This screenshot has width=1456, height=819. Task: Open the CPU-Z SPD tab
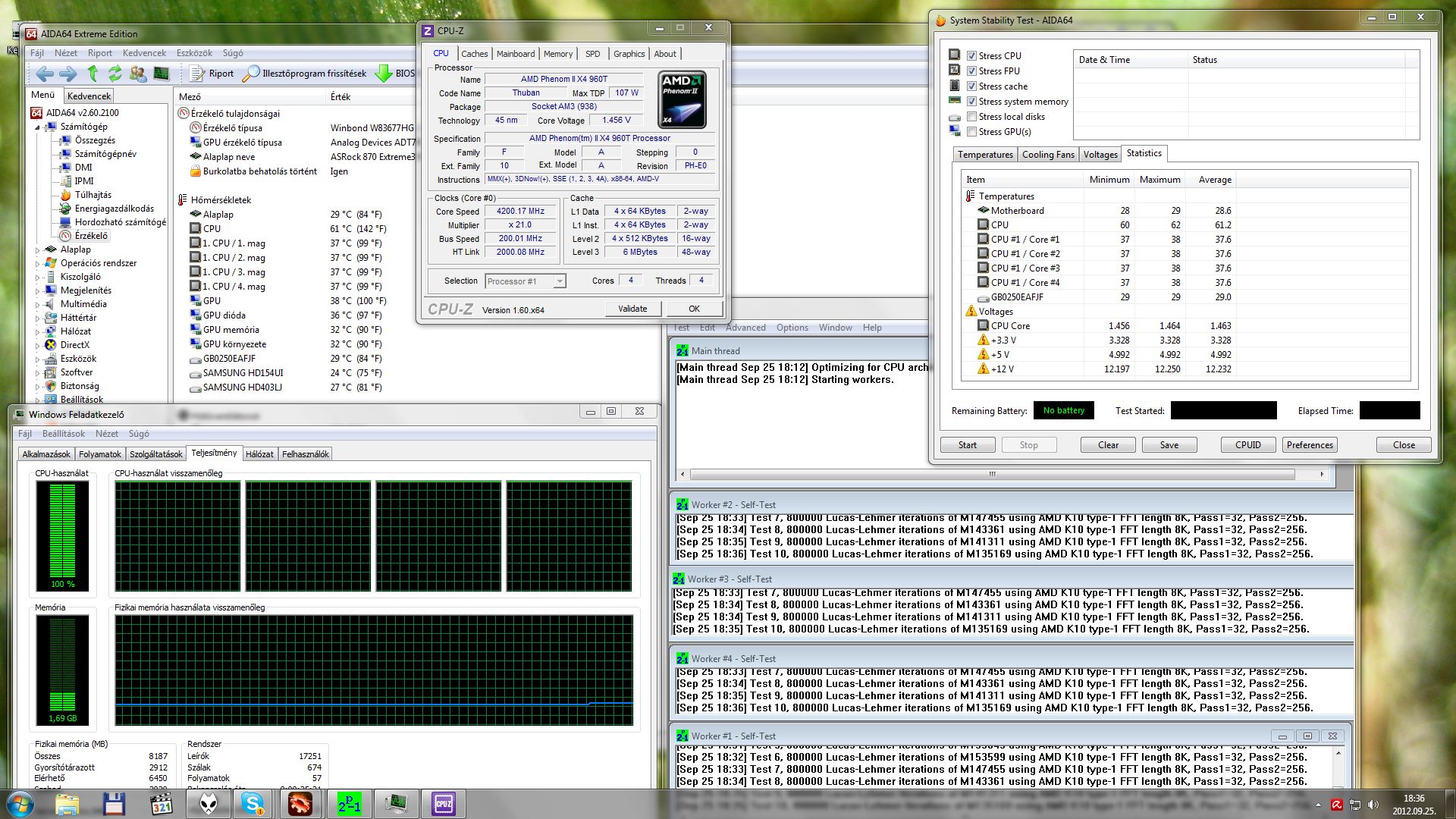[592, 54]
